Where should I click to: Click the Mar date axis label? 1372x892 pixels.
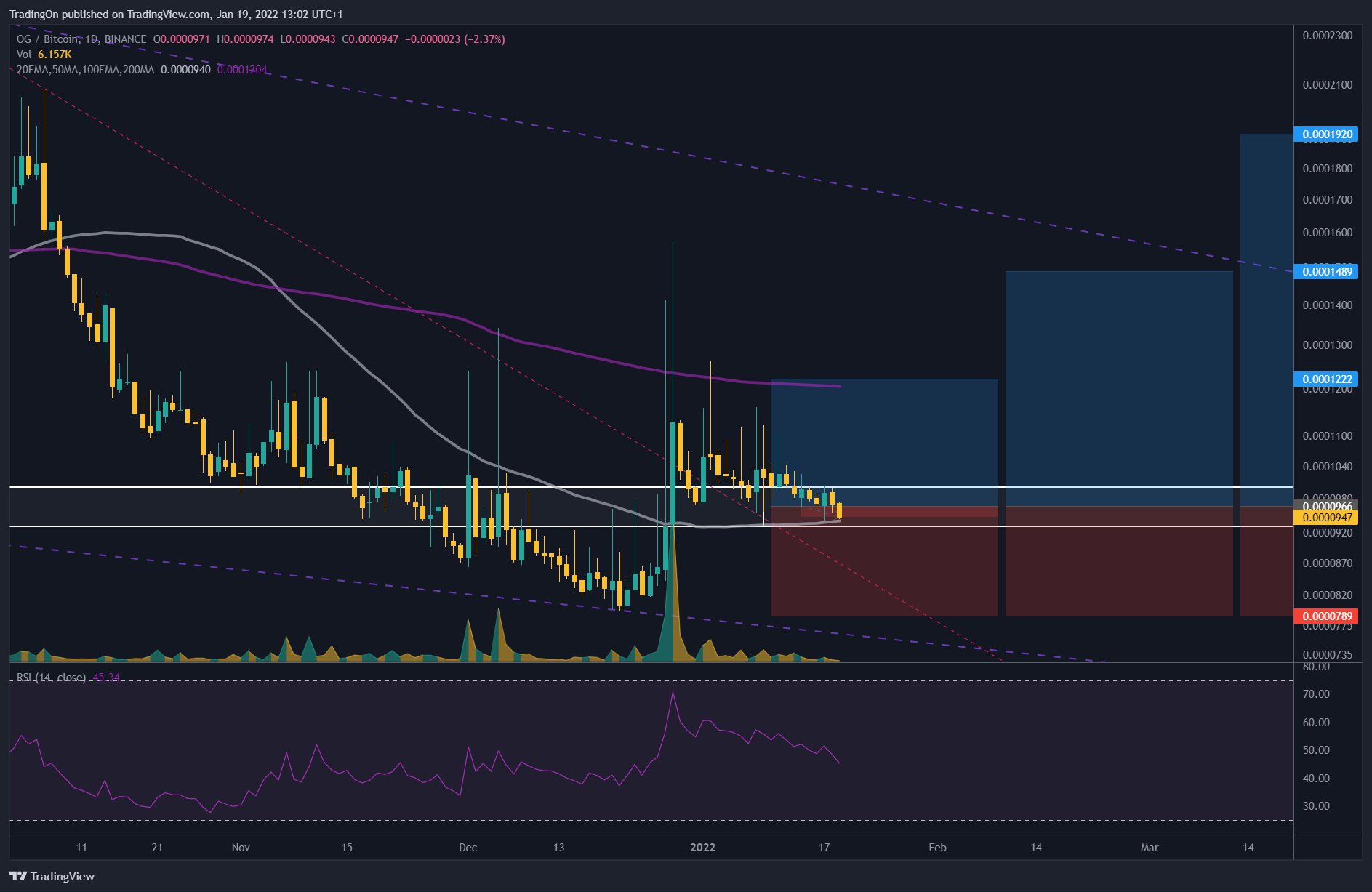tap(1150, 848)
